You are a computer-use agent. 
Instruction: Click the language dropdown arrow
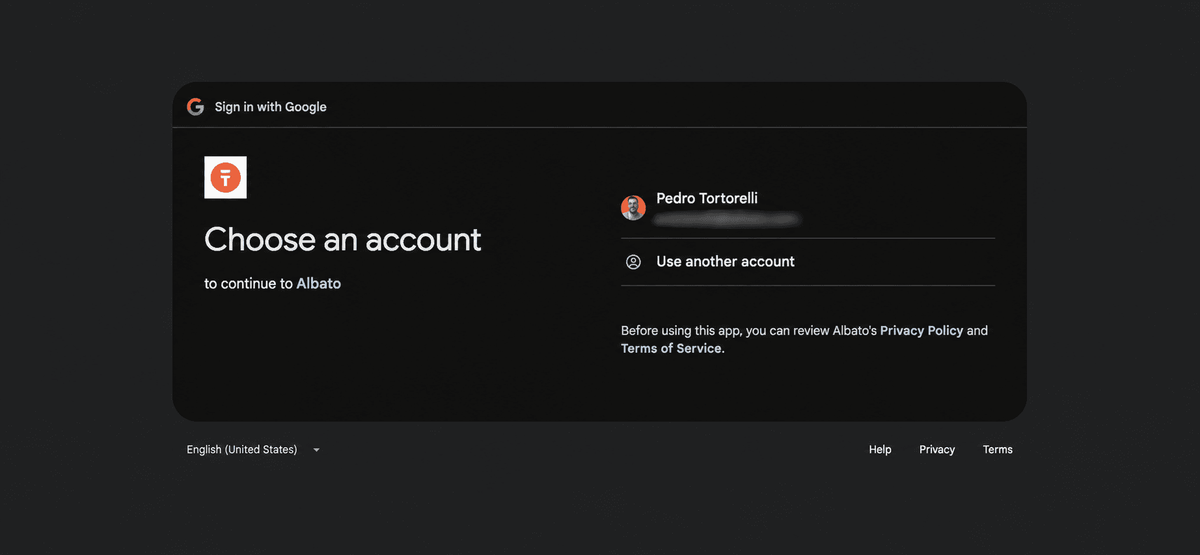(x=316, y=450)
